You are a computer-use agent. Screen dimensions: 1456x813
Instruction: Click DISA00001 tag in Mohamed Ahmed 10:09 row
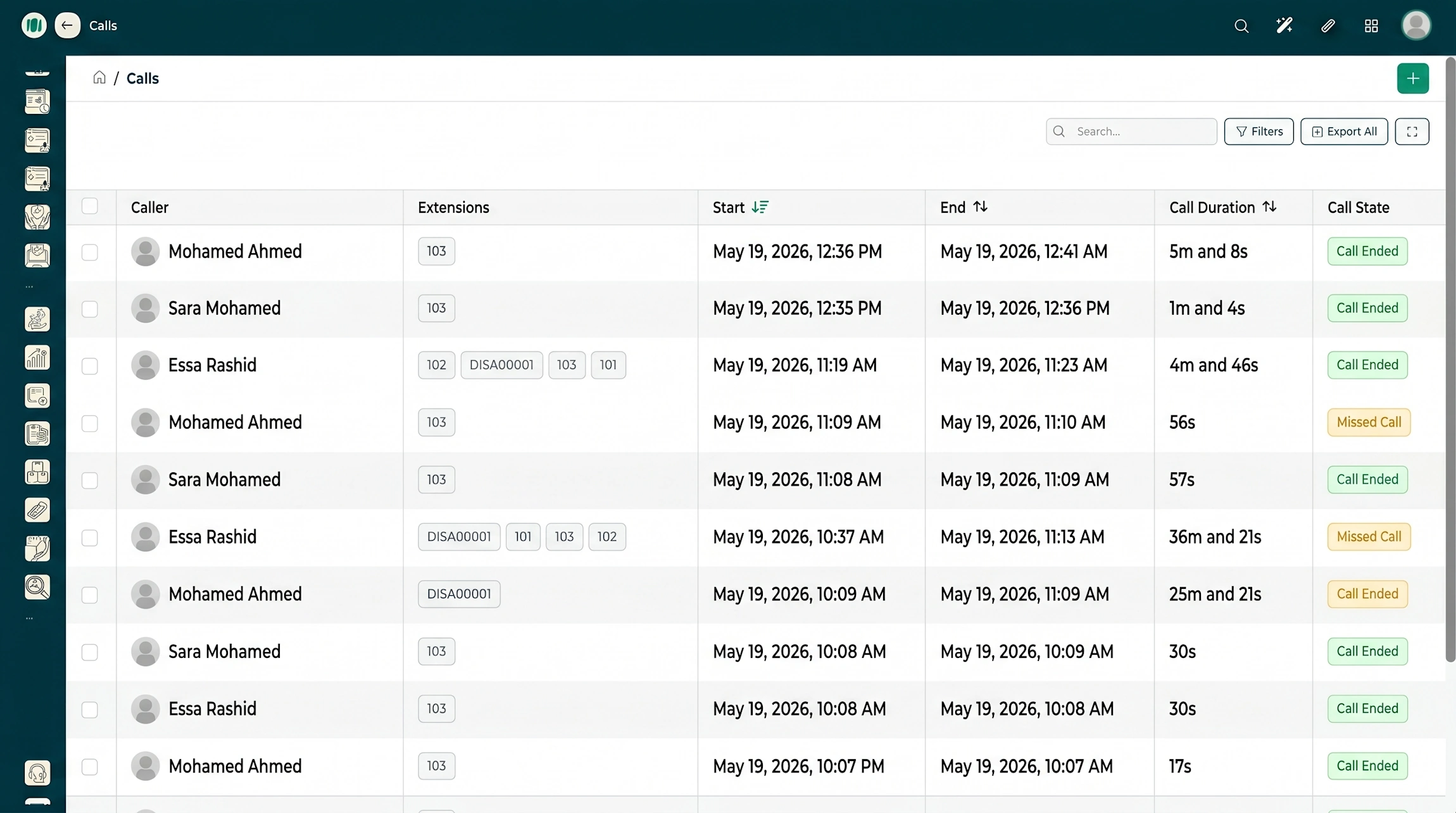pyautogui.click(x=459, y=594)
